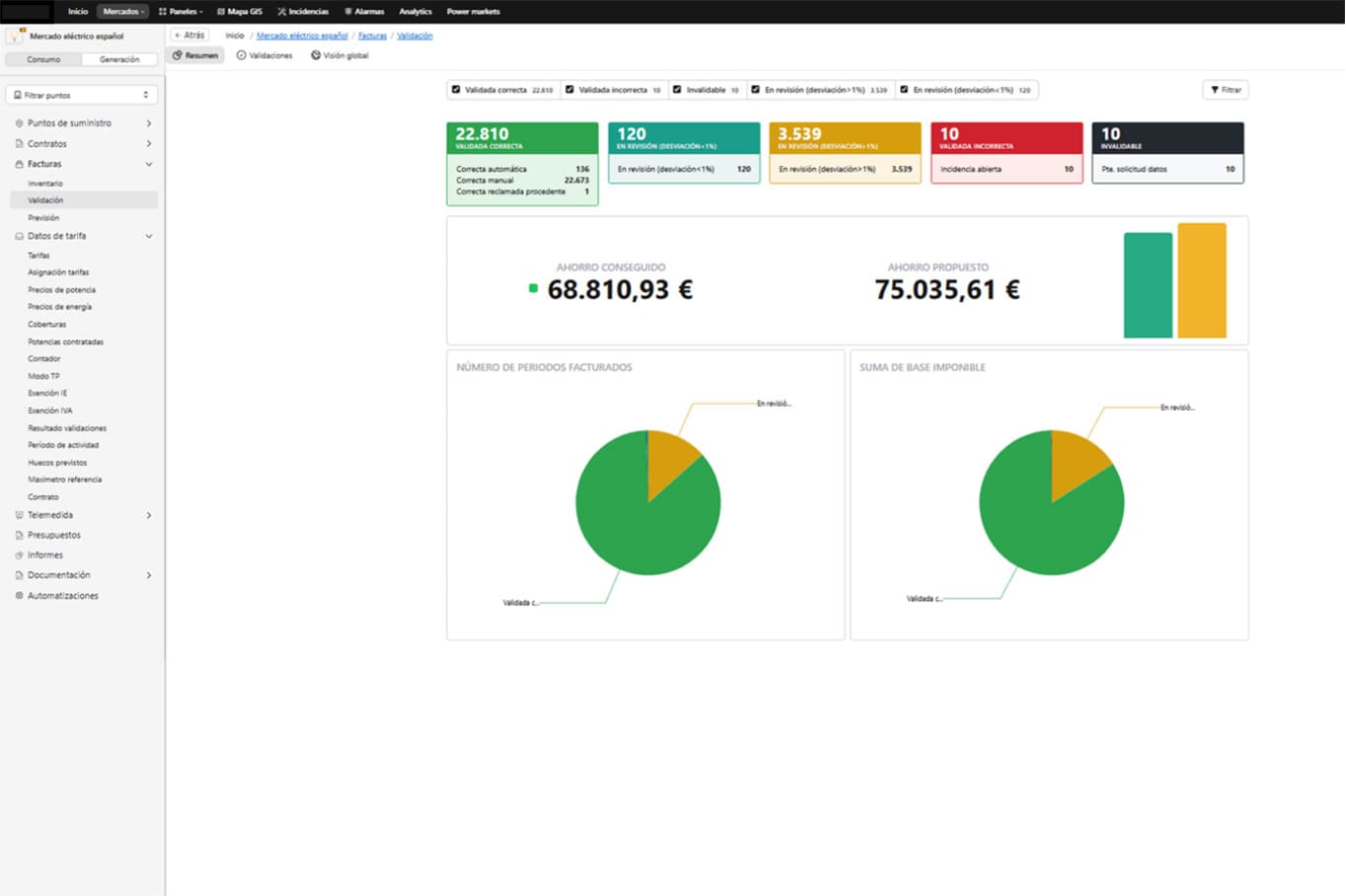Select Precios de energía in sidebar
The image size is (1346, 896).
[x=59, y=307]
